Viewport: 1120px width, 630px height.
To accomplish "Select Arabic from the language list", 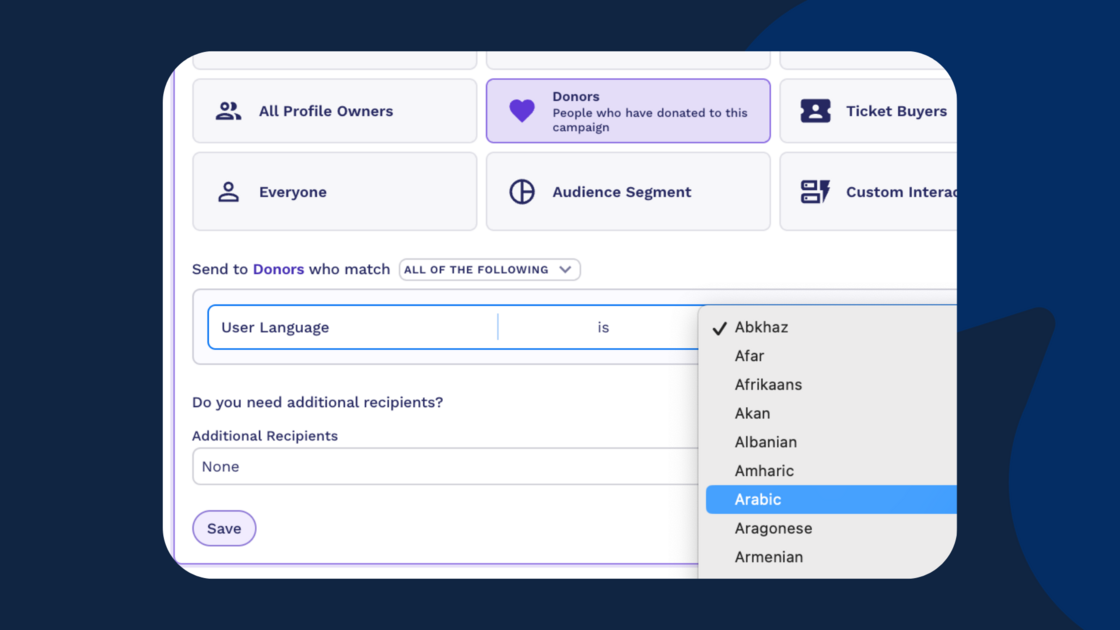I will click(758, 499).
